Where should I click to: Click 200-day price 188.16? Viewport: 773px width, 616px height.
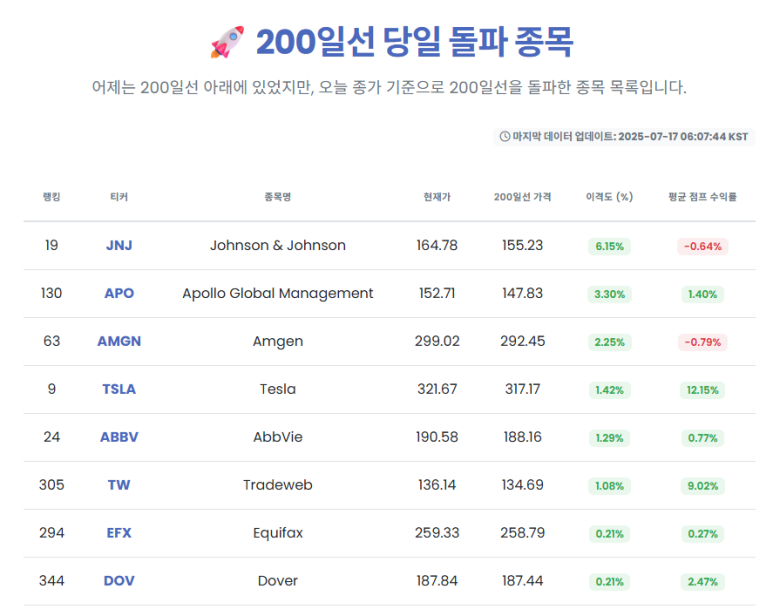tap(523, 437)
